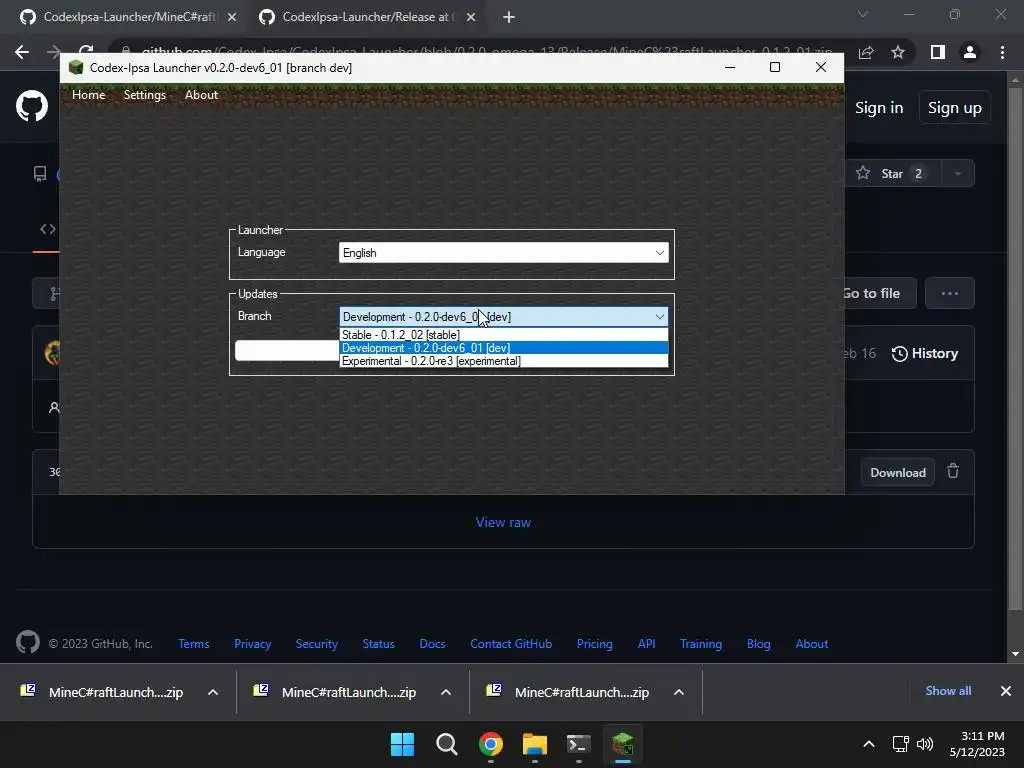Open the Home menu in launcher
Screen dimensions: 1024x768
(88, 95)
